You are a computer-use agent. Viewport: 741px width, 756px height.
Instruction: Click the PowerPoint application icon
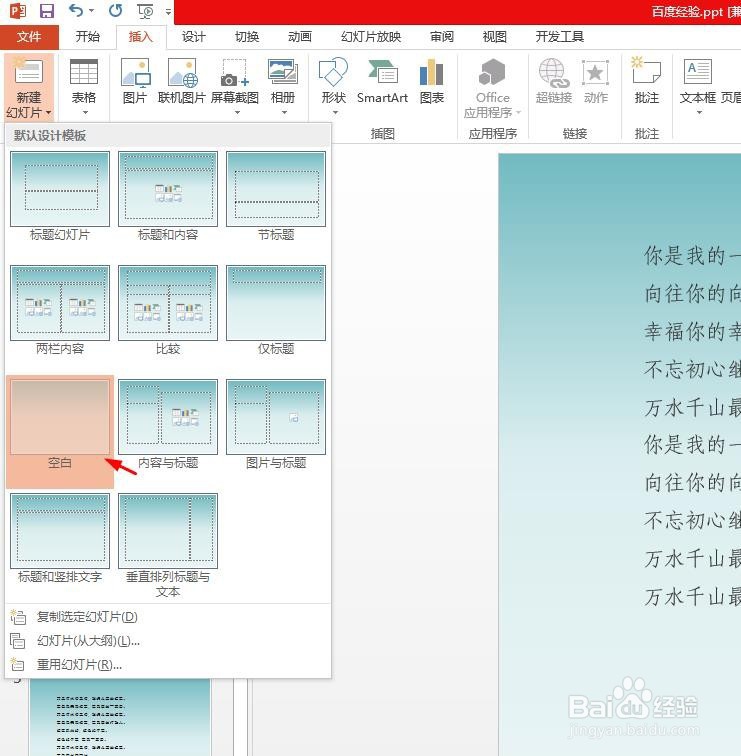tap(17, 11)
